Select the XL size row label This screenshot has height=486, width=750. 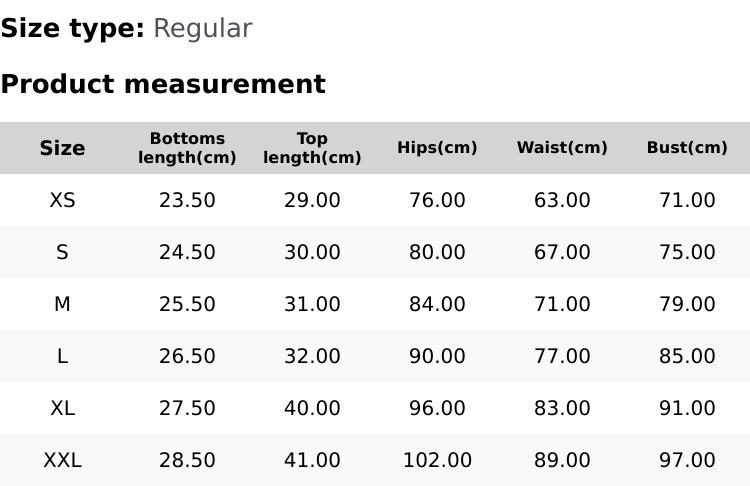click(x=62, y=408)
